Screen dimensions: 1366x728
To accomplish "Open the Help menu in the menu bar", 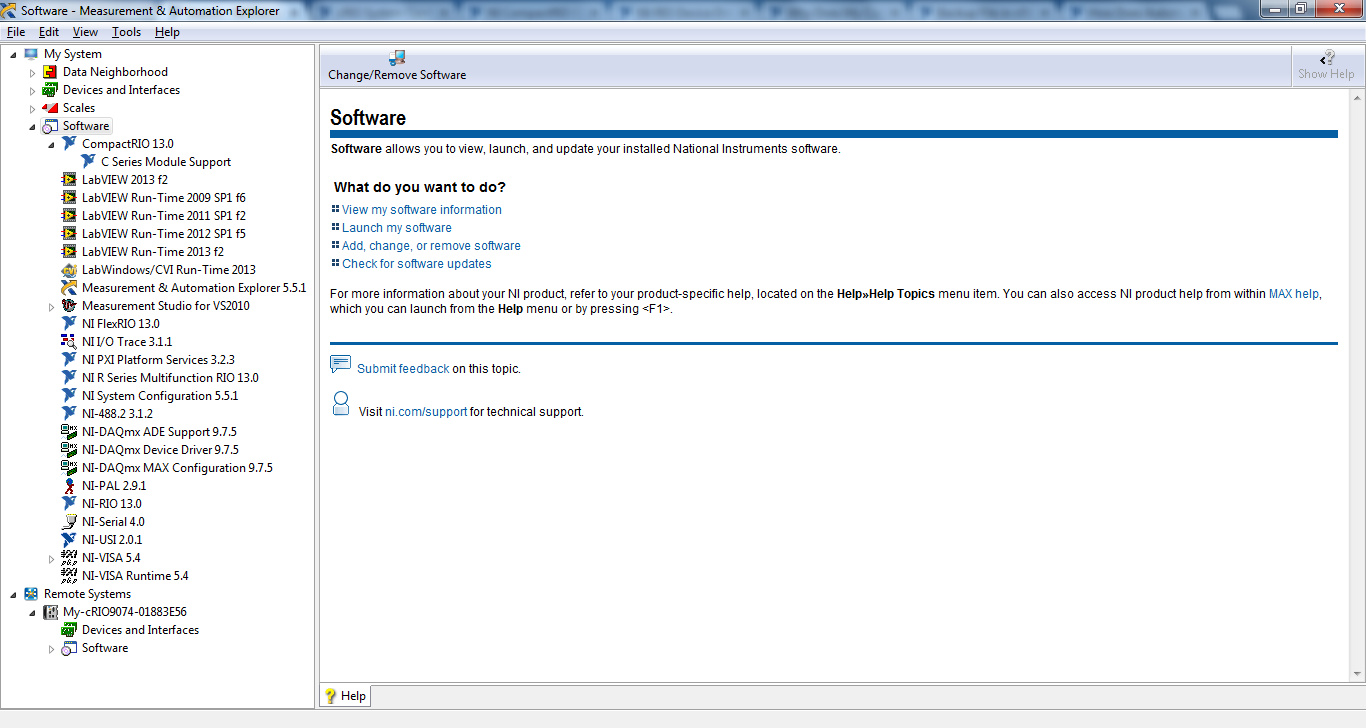I will [167, 32].
